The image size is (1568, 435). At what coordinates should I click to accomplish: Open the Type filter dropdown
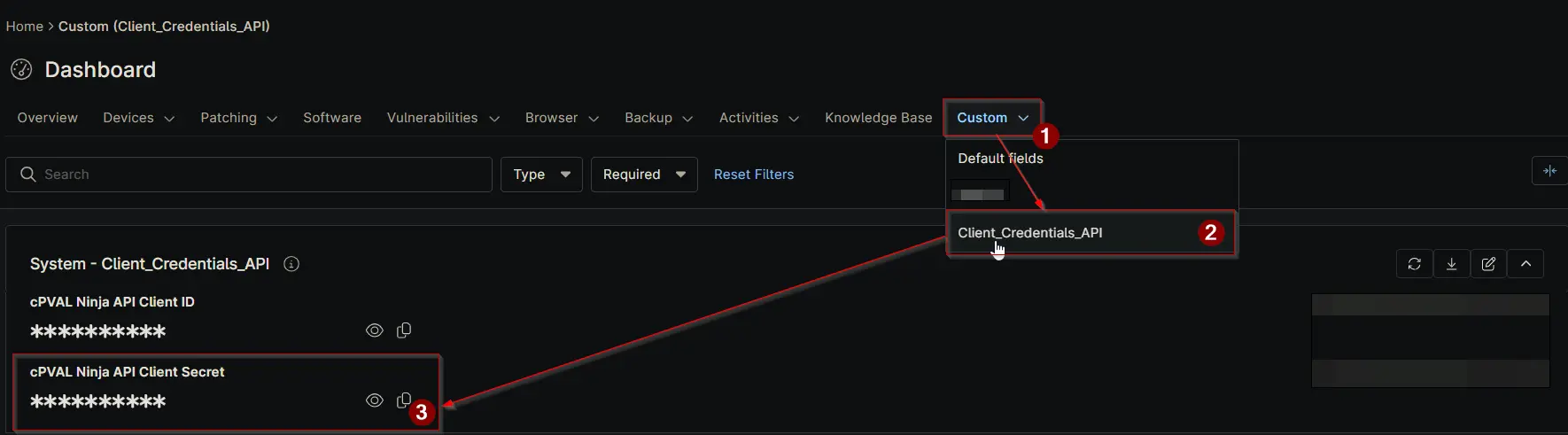[x=541, y=175]
